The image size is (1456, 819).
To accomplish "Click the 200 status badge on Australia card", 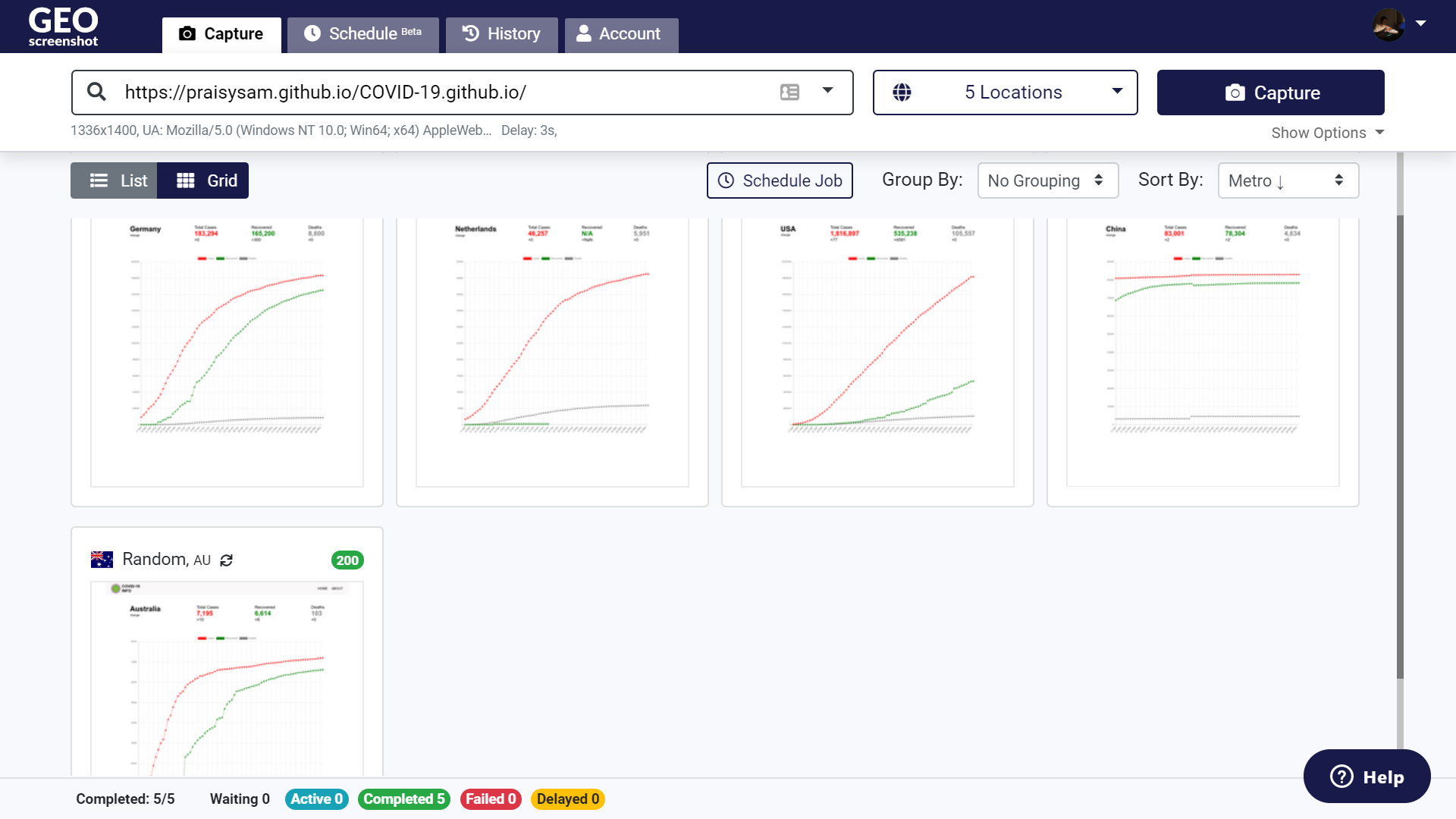I will tap(347, 560).
